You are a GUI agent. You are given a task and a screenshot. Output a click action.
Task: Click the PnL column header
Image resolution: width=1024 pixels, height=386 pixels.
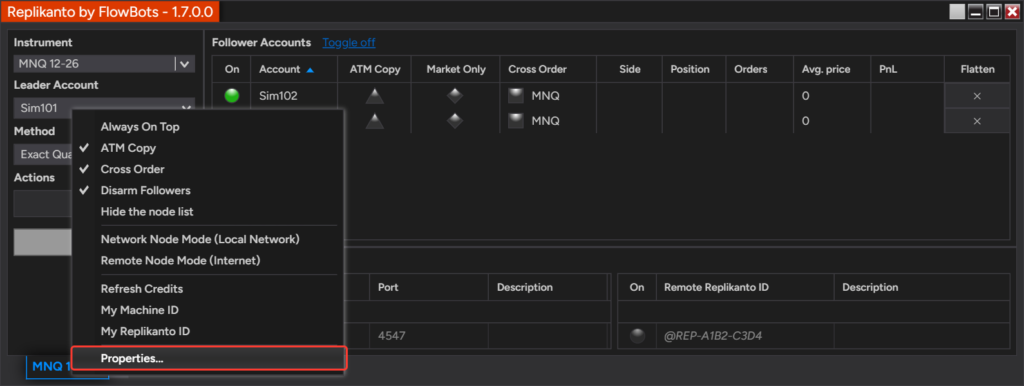click(907, 69)
